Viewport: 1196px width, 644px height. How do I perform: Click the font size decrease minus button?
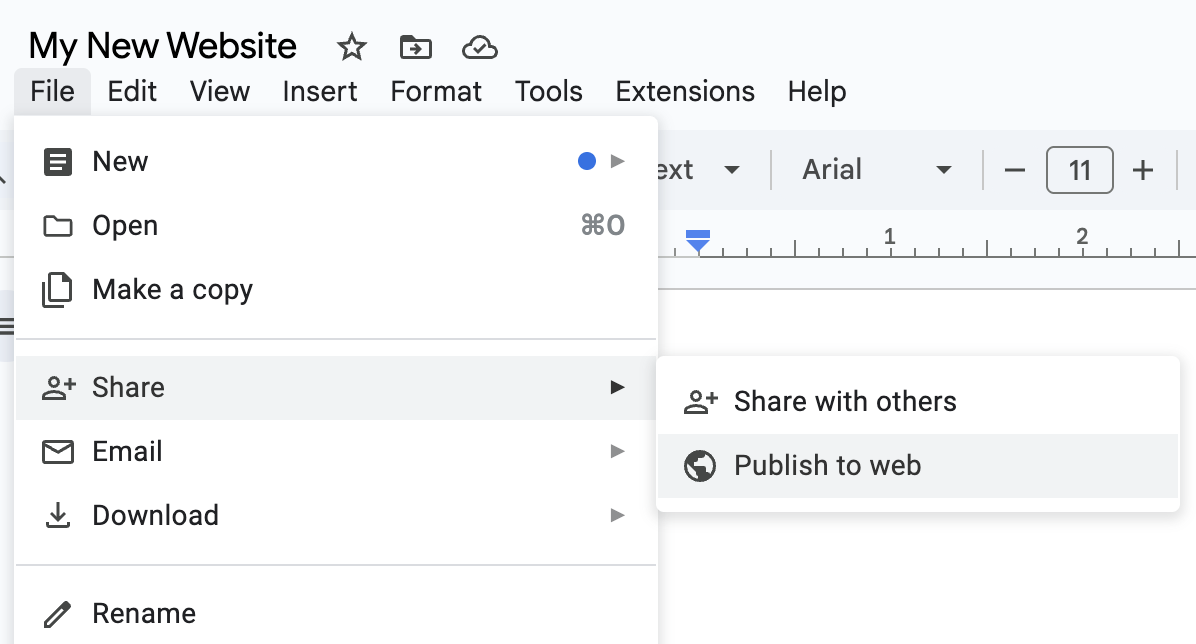(1014, 170)
